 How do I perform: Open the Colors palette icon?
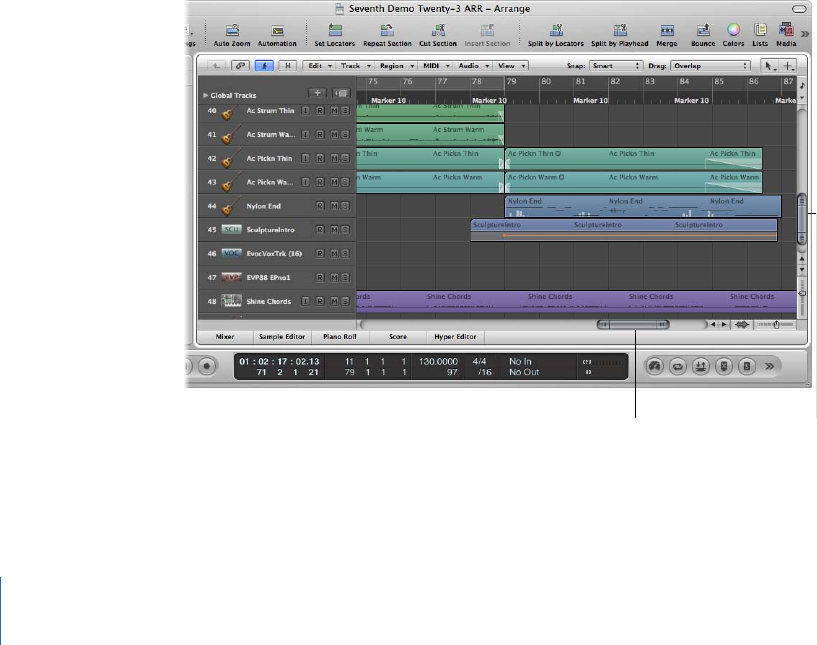[x=734, y=30]
